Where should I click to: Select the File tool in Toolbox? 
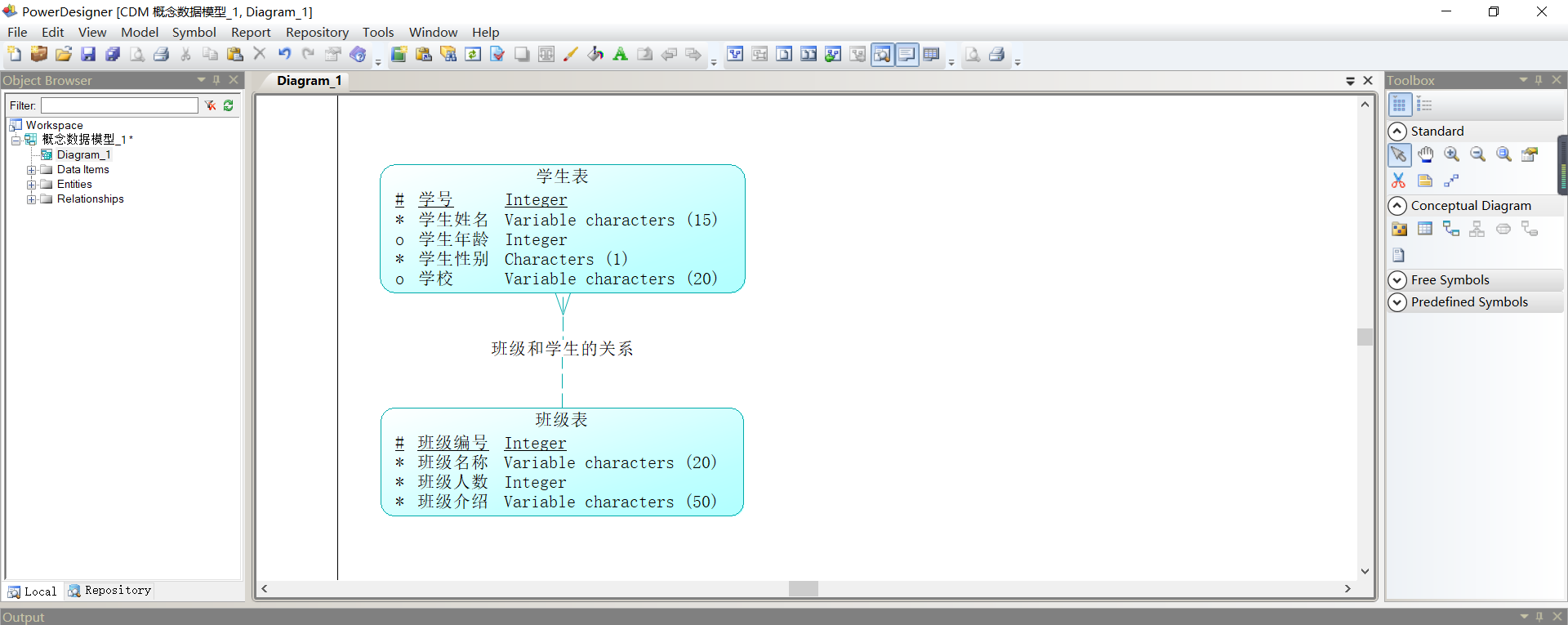1399,256
